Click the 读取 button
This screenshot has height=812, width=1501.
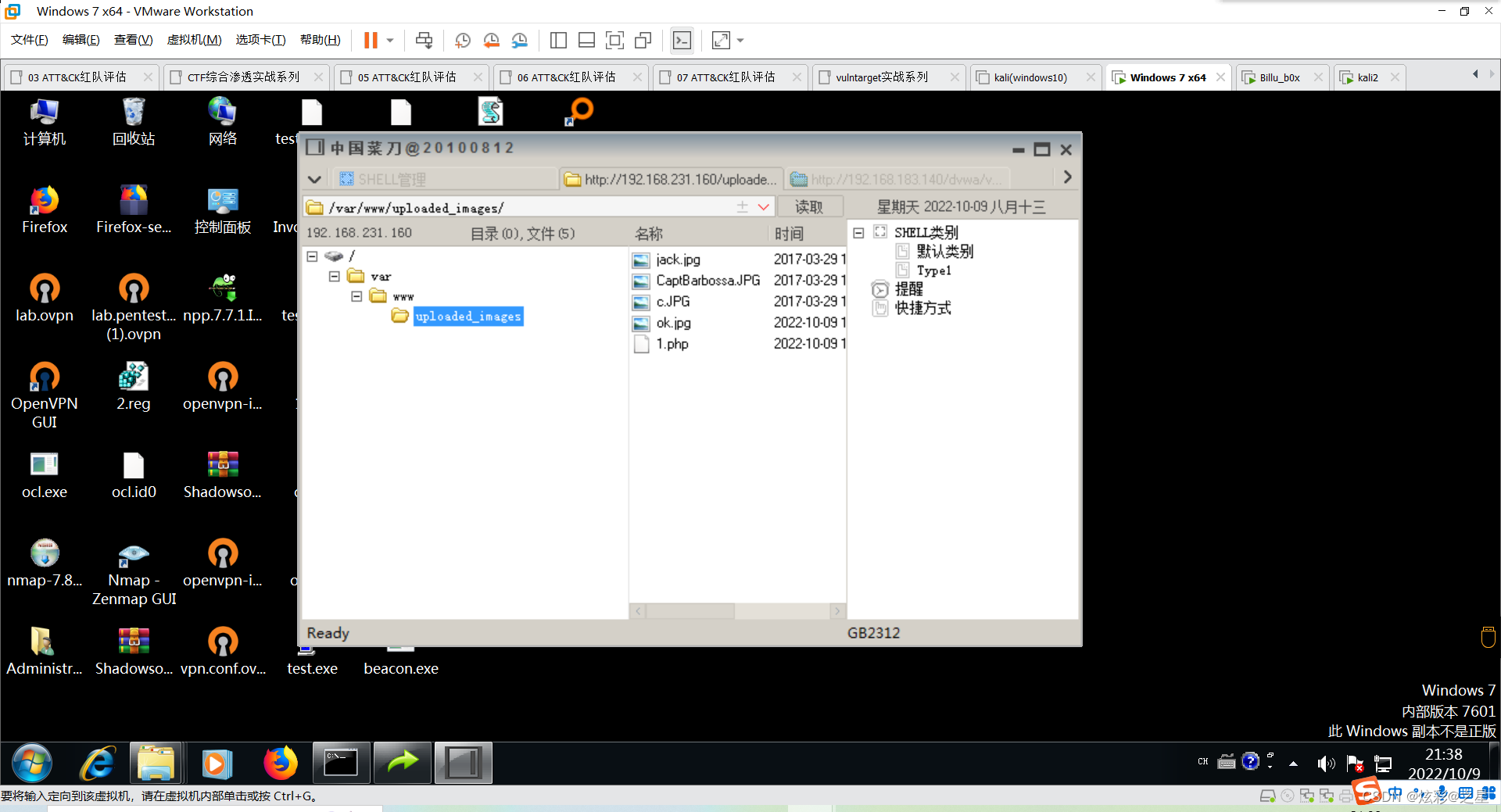point(809,207)
